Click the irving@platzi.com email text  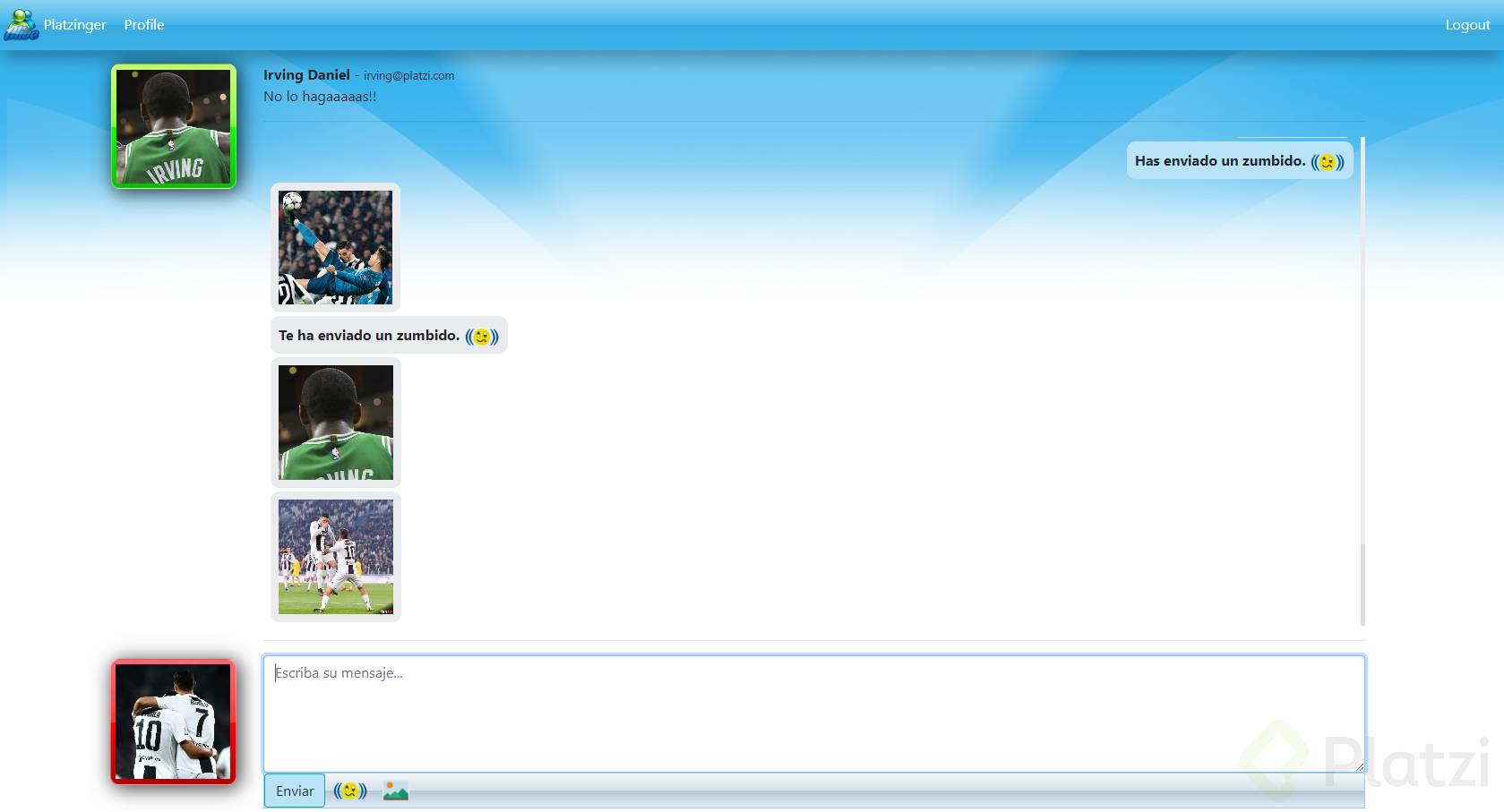[408, 76]
